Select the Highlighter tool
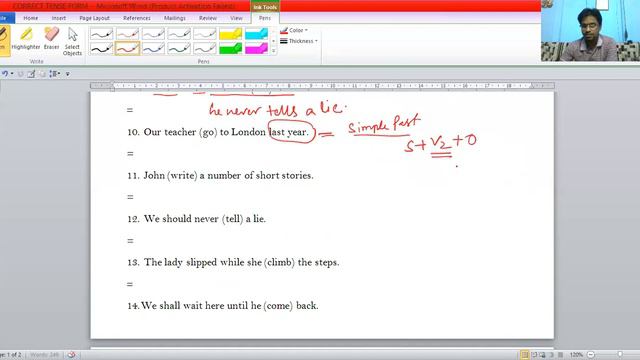 tap(26, 39)
